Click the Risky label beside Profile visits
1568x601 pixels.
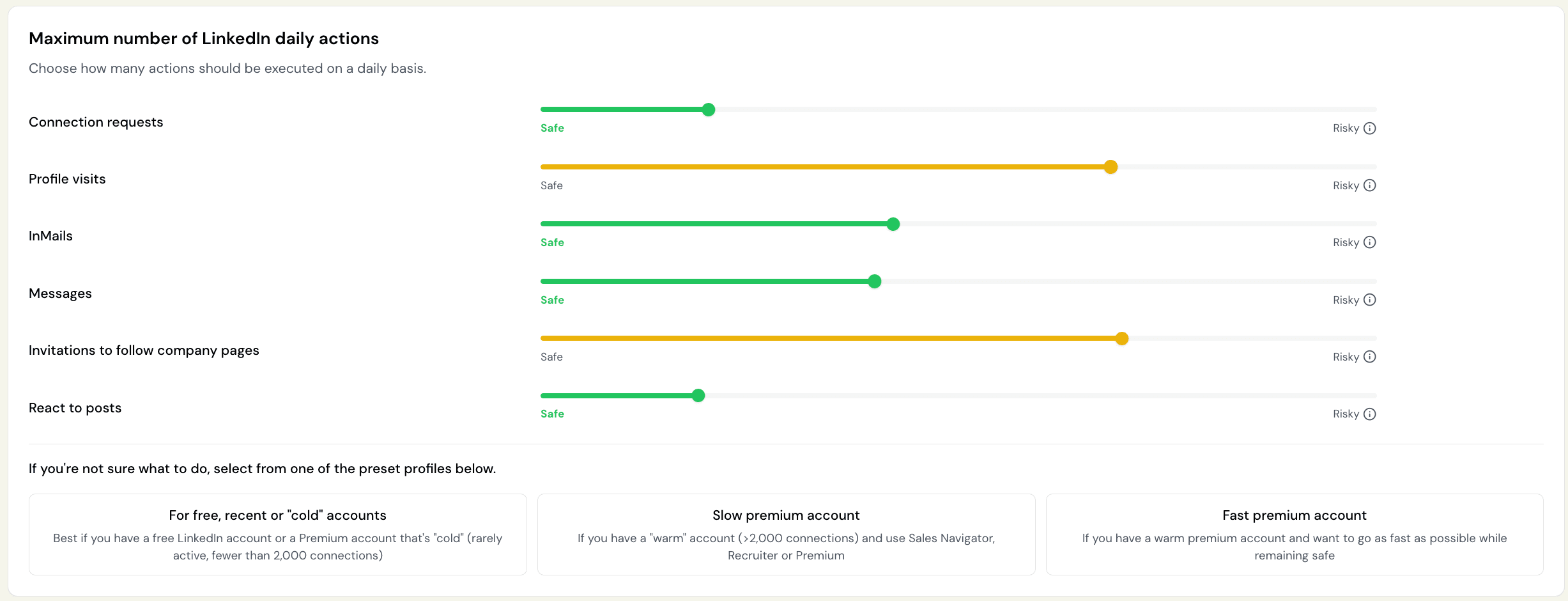point(1346,185)
